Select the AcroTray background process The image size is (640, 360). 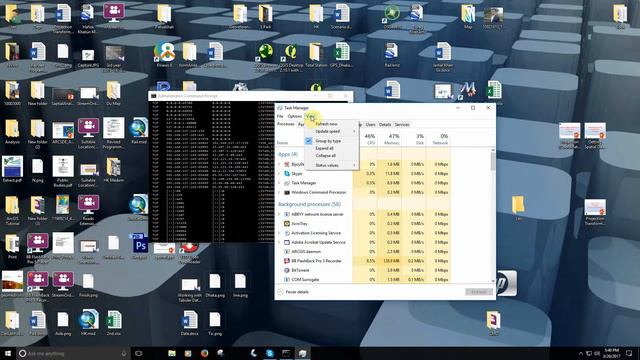tap(363, 224)
